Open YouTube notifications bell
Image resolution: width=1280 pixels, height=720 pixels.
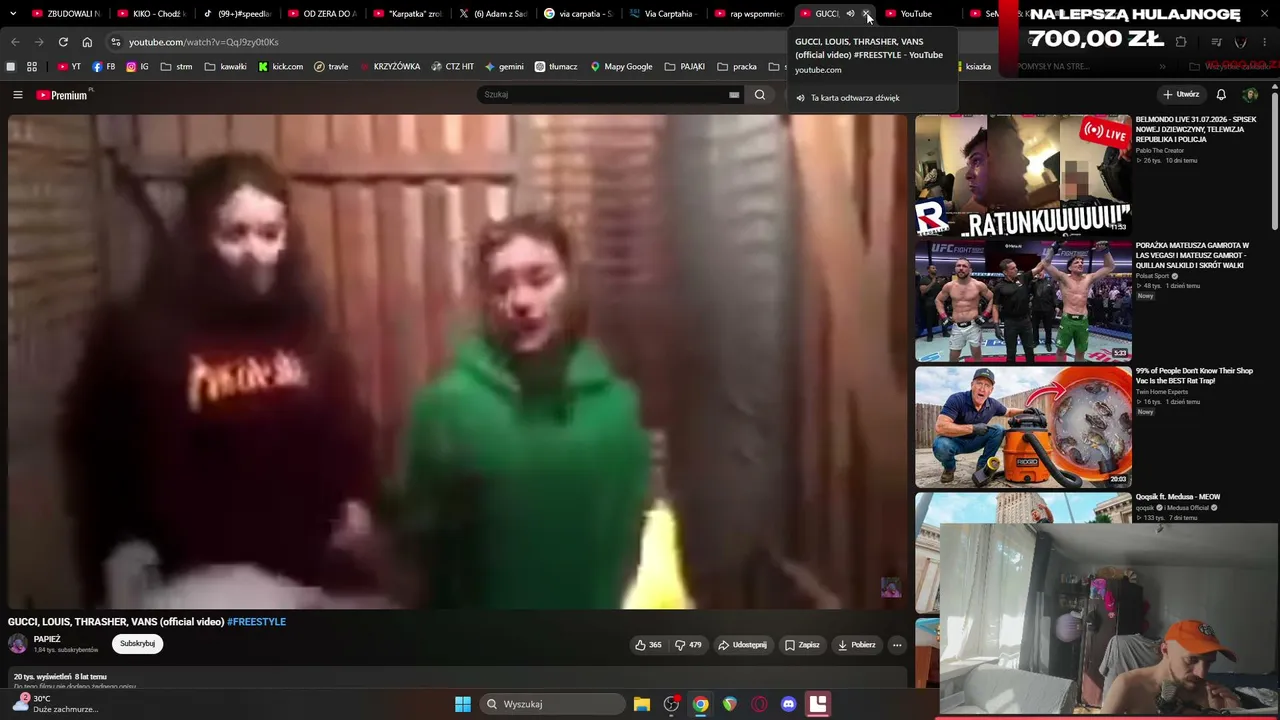click(1221, 95)
